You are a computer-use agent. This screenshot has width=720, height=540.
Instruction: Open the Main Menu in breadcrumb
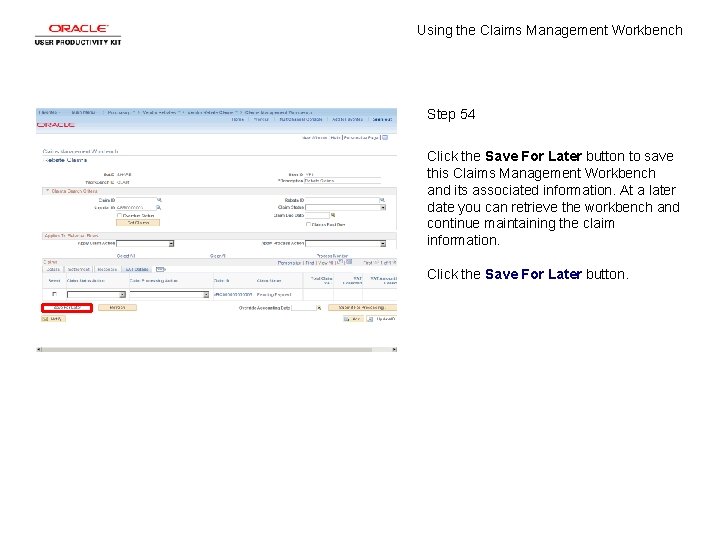point(84,112)
